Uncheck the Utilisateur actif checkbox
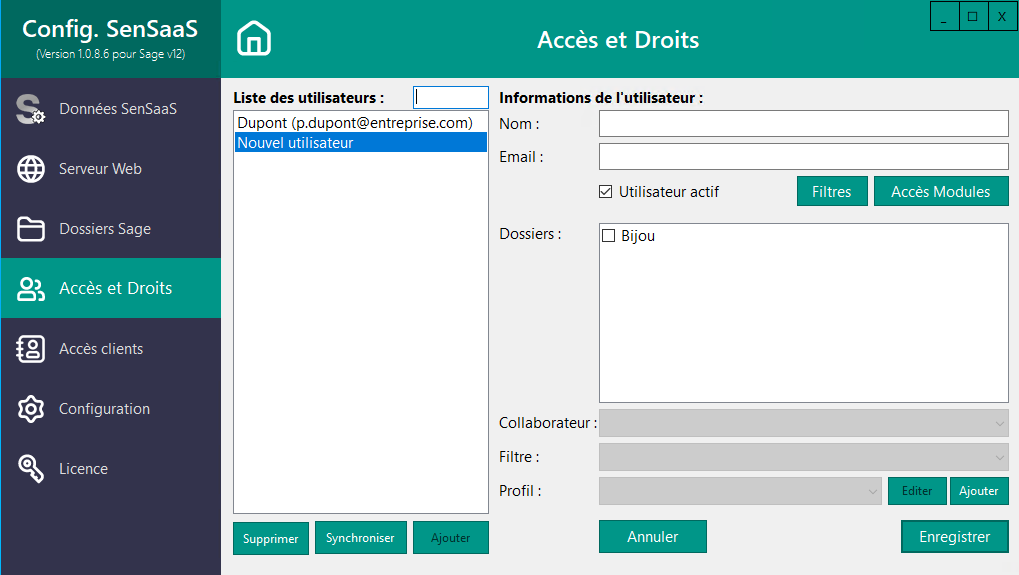Screen dimensions: 1019x575 coord(605,192)
